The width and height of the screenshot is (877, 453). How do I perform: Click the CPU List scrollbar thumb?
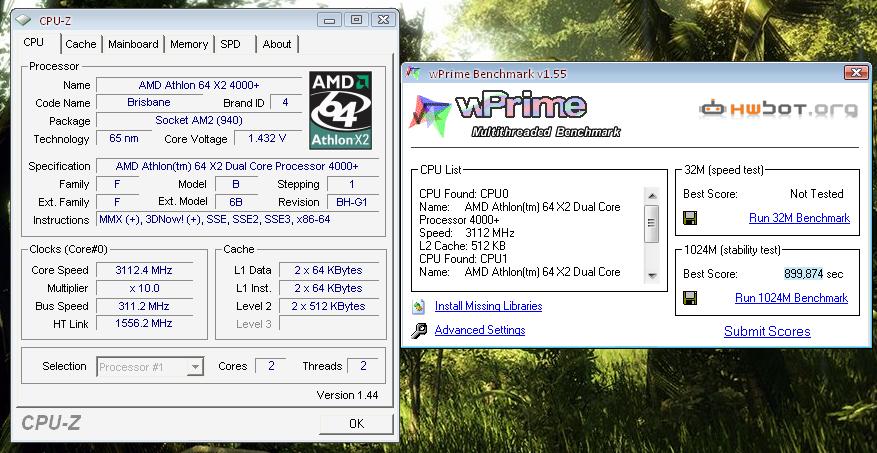pos(652,223)
